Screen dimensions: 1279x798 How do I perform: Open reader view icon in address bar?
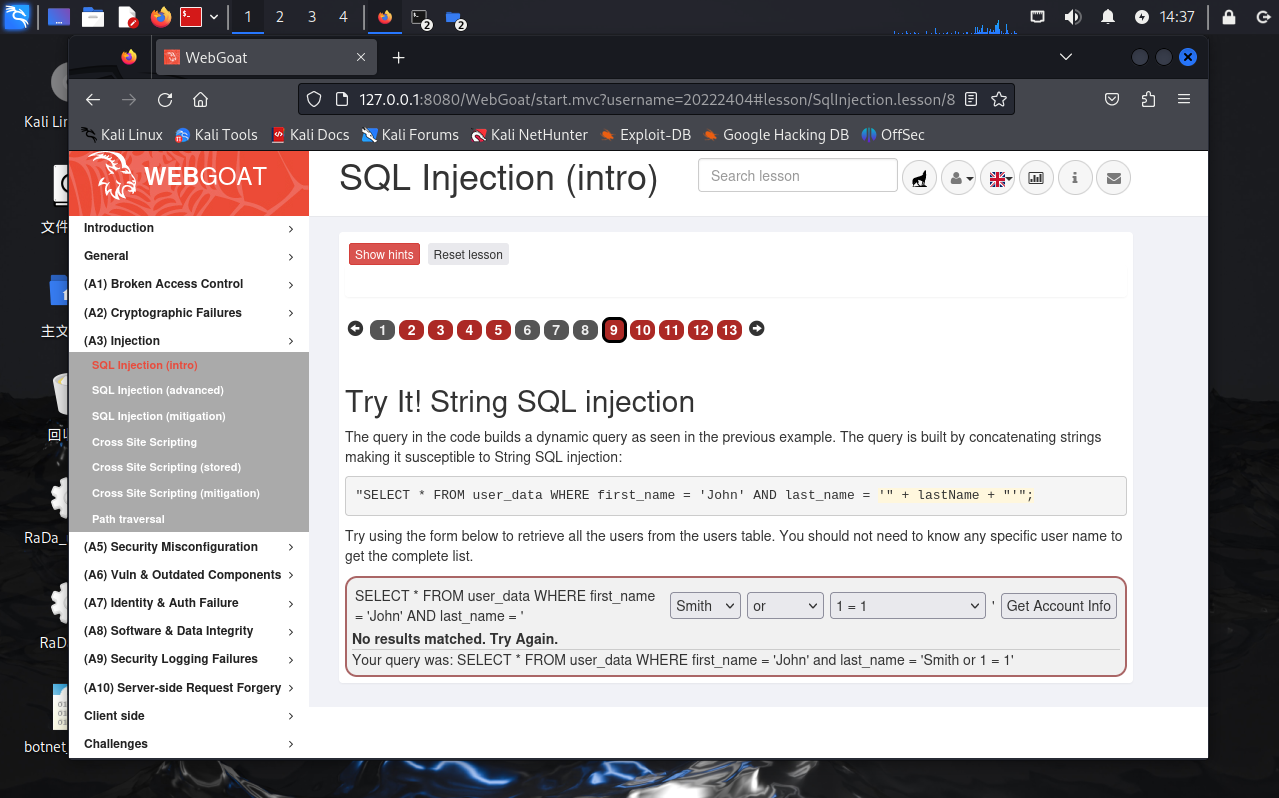[x=971, y=99]
